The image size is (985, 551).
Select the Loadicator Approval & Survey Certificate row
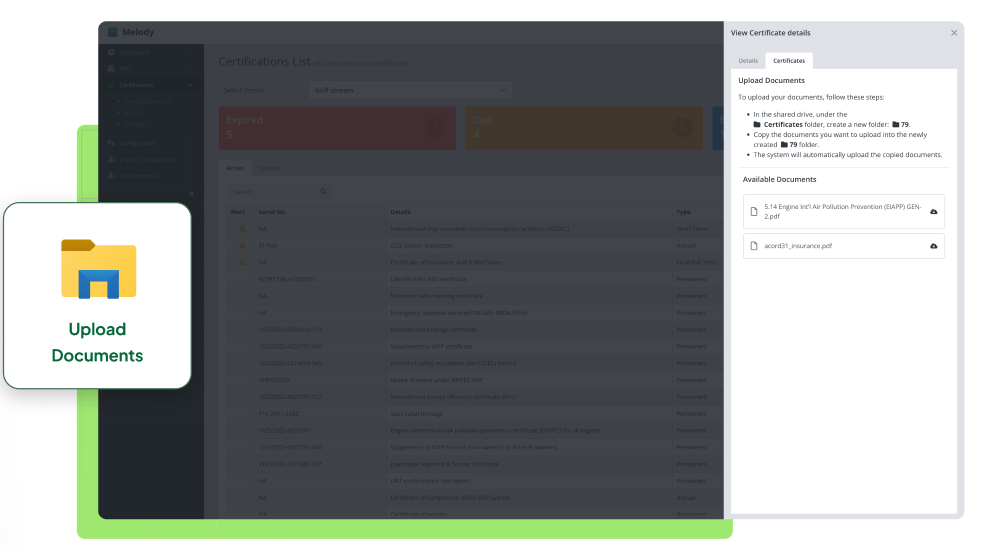tap(474, 464)
